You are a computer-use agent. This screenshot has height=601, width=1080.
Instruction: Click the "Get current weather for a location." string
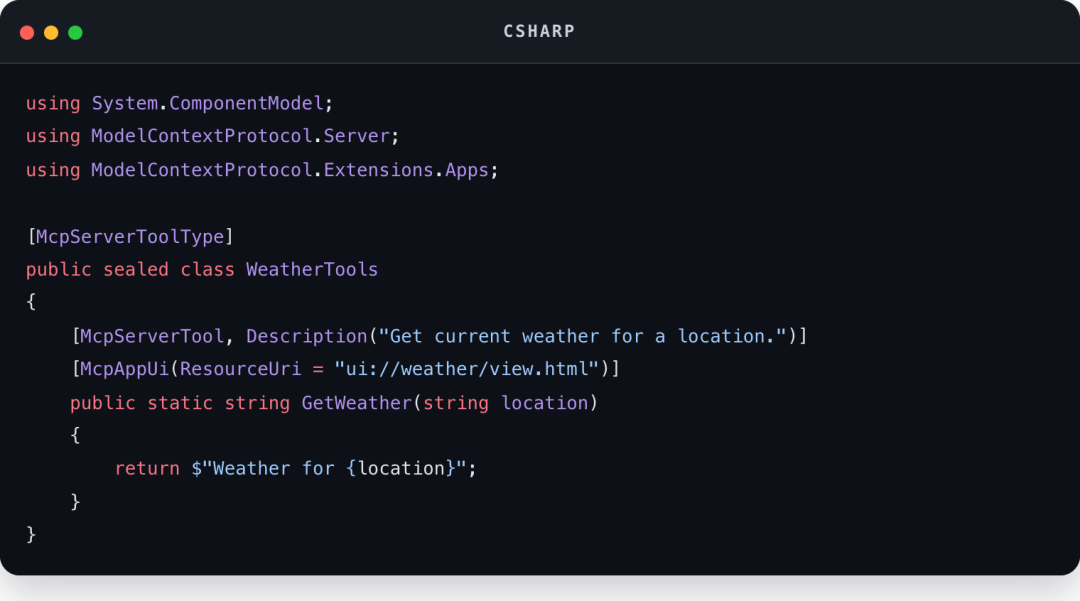tap(583, 337)
